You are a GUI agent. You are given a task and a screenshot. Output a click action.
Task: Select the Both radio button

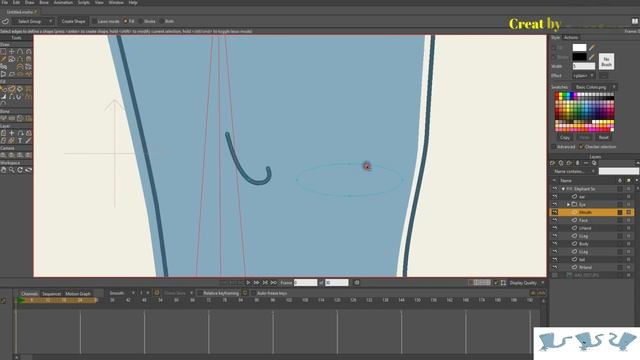tap(162, 21)
